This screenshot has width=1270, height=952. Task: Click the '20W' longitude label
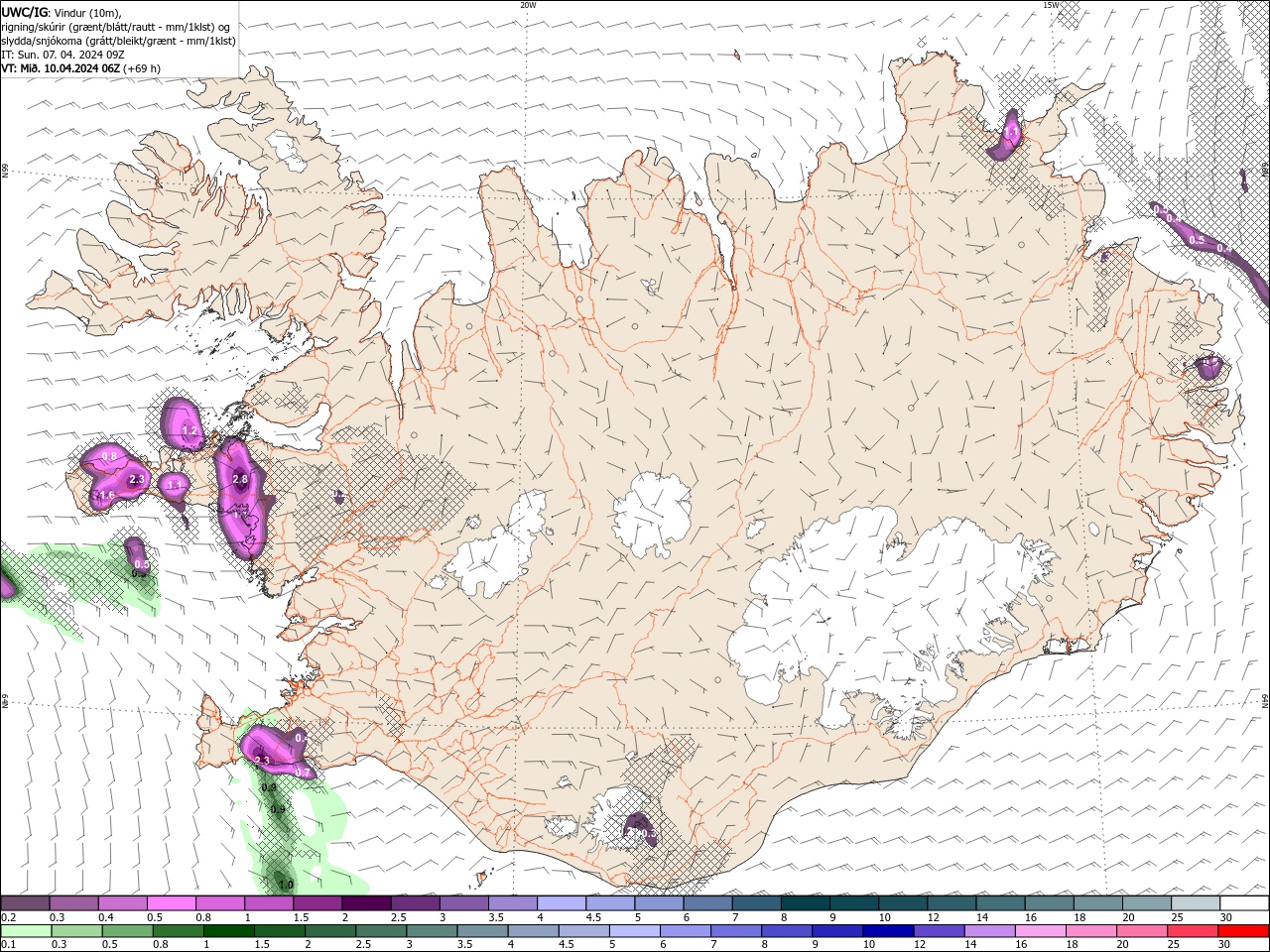528,5
